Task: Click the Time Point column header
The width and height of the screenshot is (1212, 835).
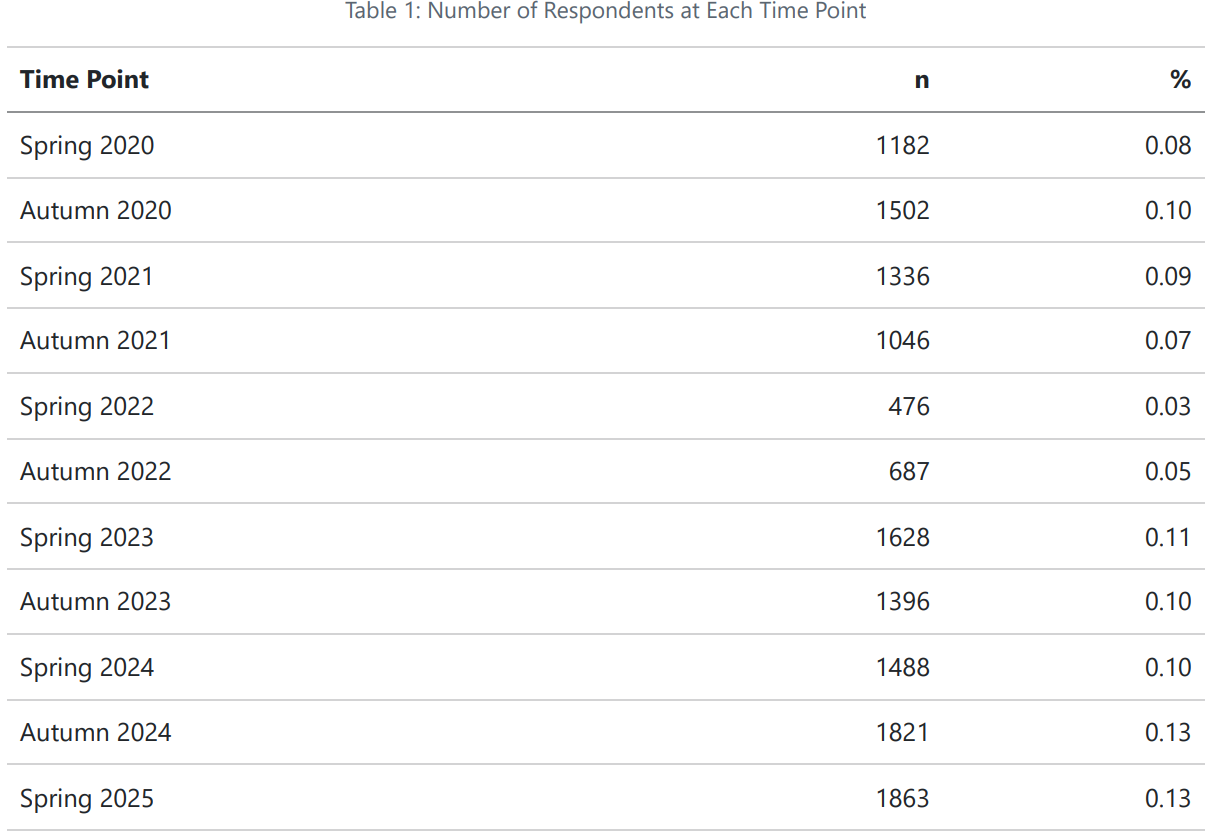Action: pyautogui.click(x=84, y=80)
